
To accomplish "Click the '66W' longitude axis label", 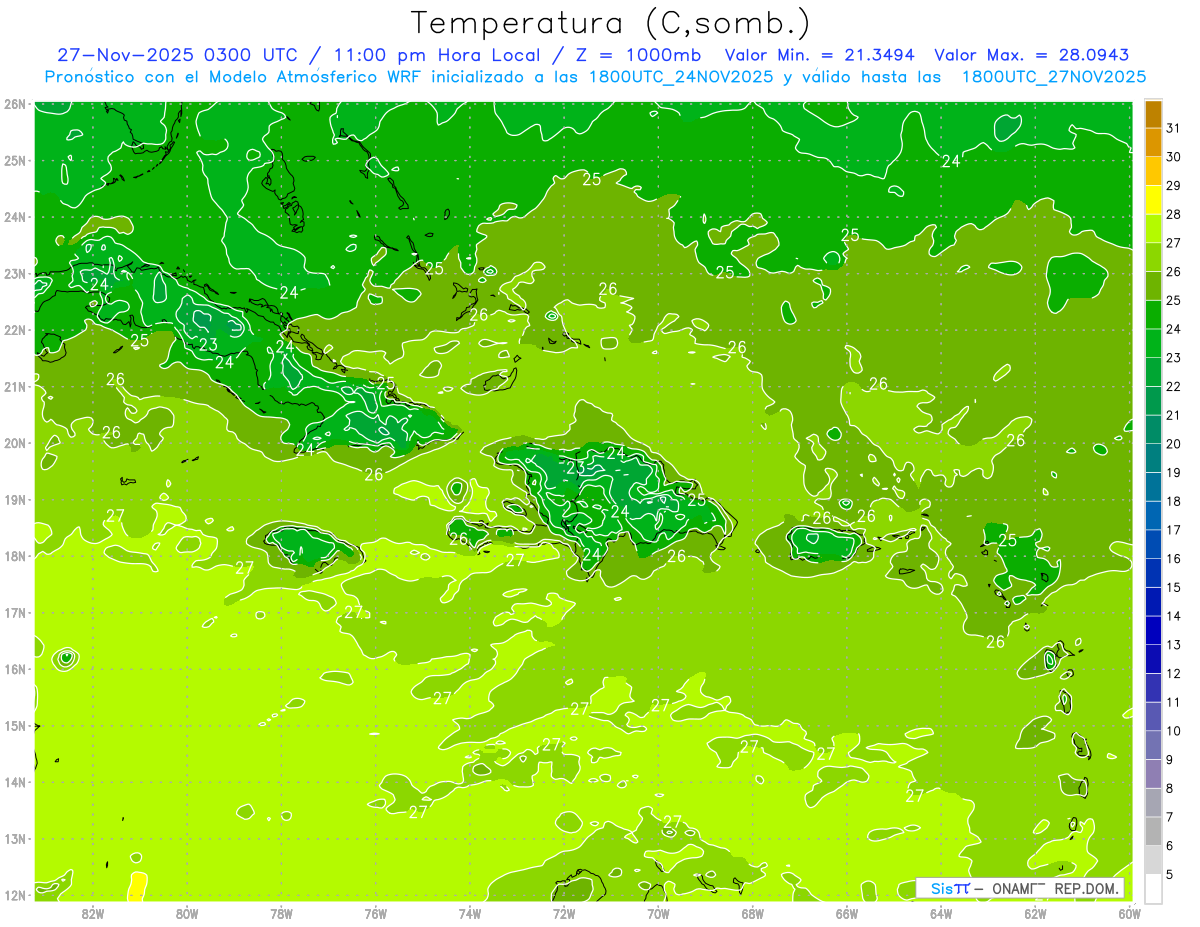I will (x=847, y=913).
